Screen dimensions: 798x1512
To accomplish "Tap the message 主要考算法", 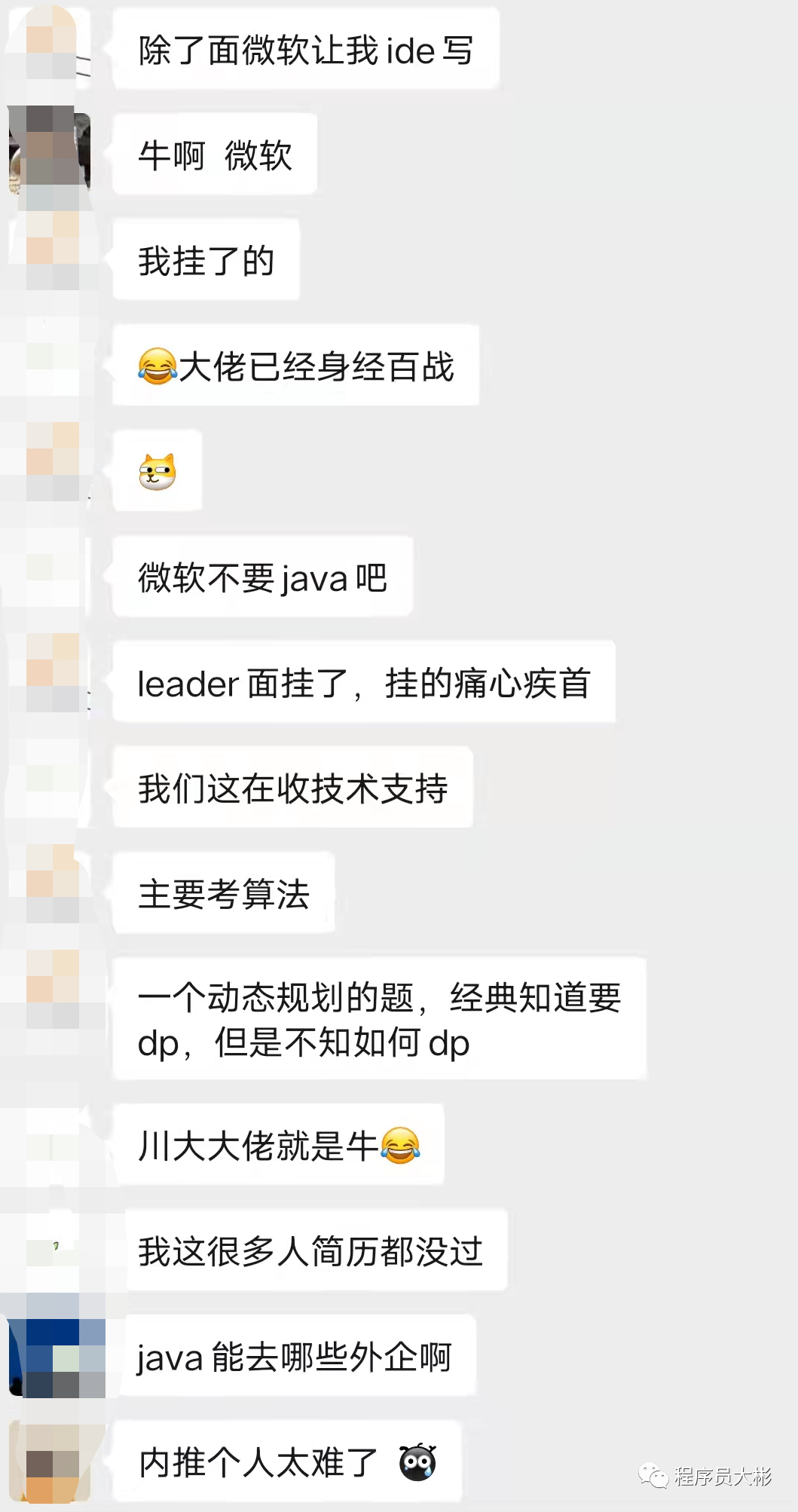I will 223,894.
